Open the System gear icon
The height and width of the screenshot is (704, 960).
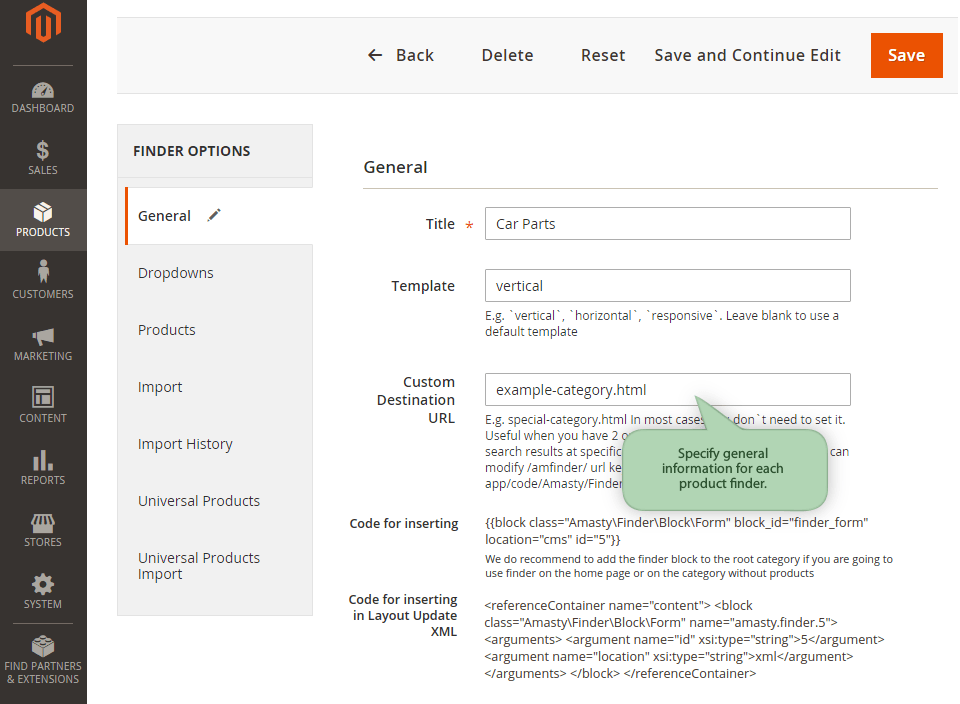pyautogui.click(x=43, y=585)
